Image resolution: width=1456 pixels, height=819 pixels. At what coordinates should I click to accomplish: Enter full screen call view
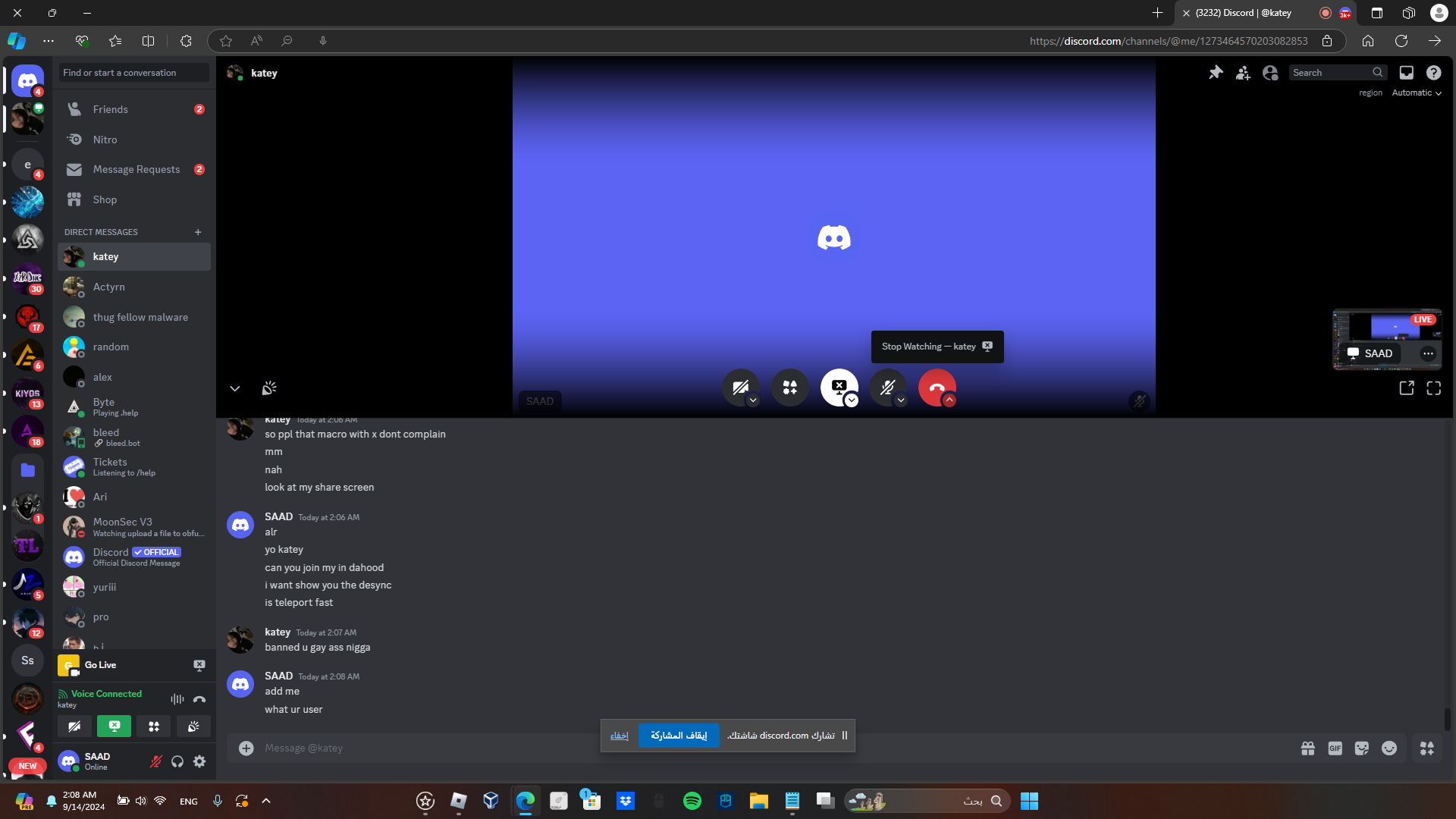pyautogui.click(x=1434, y=388)
